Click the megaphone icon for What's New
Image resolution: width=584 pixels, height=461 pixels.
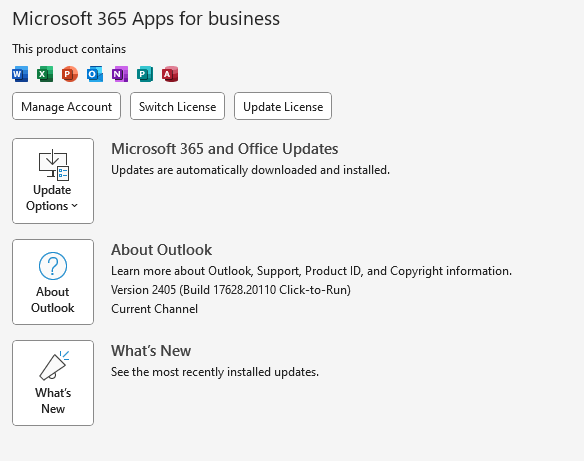(x=54, y=365)
